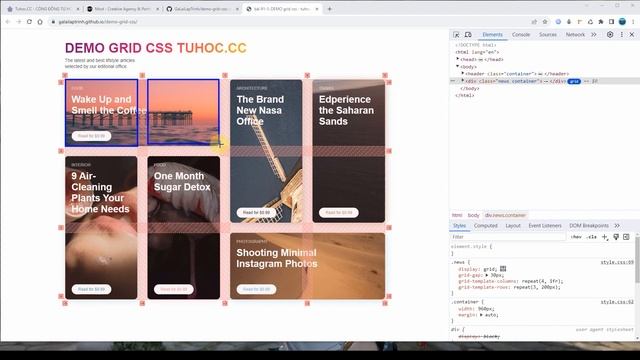Image resolution: width=640 pixels, height=360 pixels.
Task: Click the browser forward arrow
Action: tap(19, 22)
